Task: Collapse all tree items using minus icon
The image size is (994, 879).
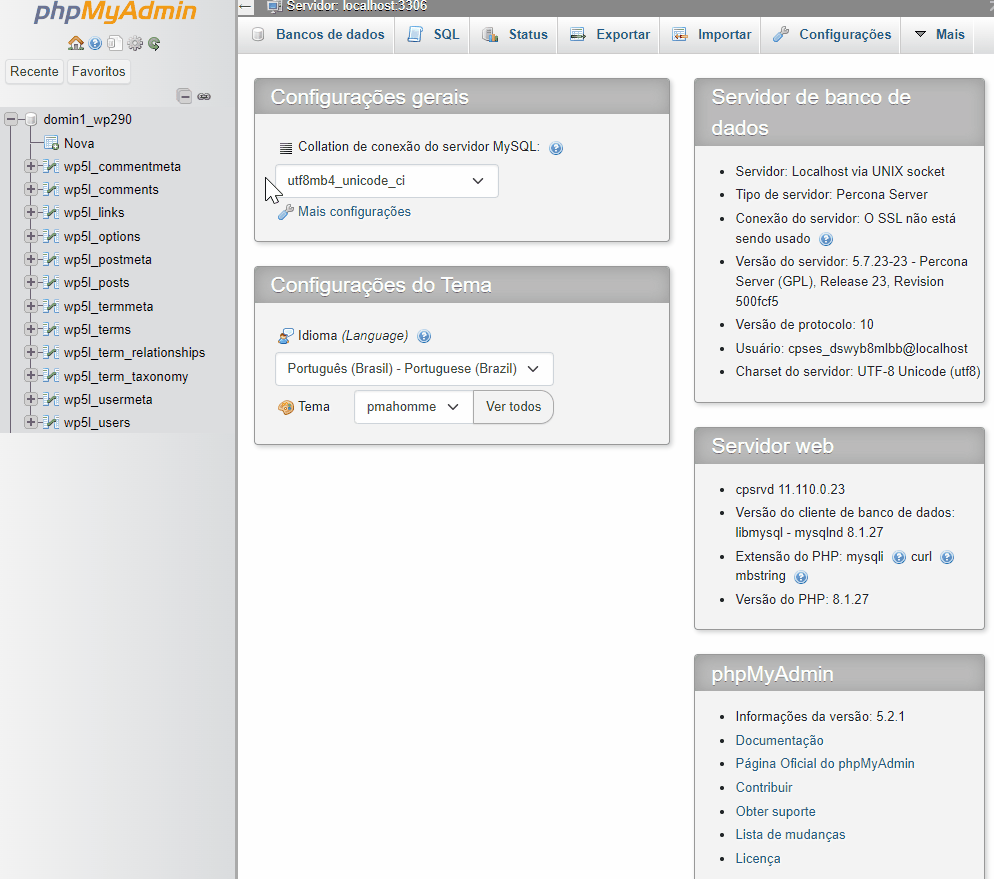Action: (184, 96)
